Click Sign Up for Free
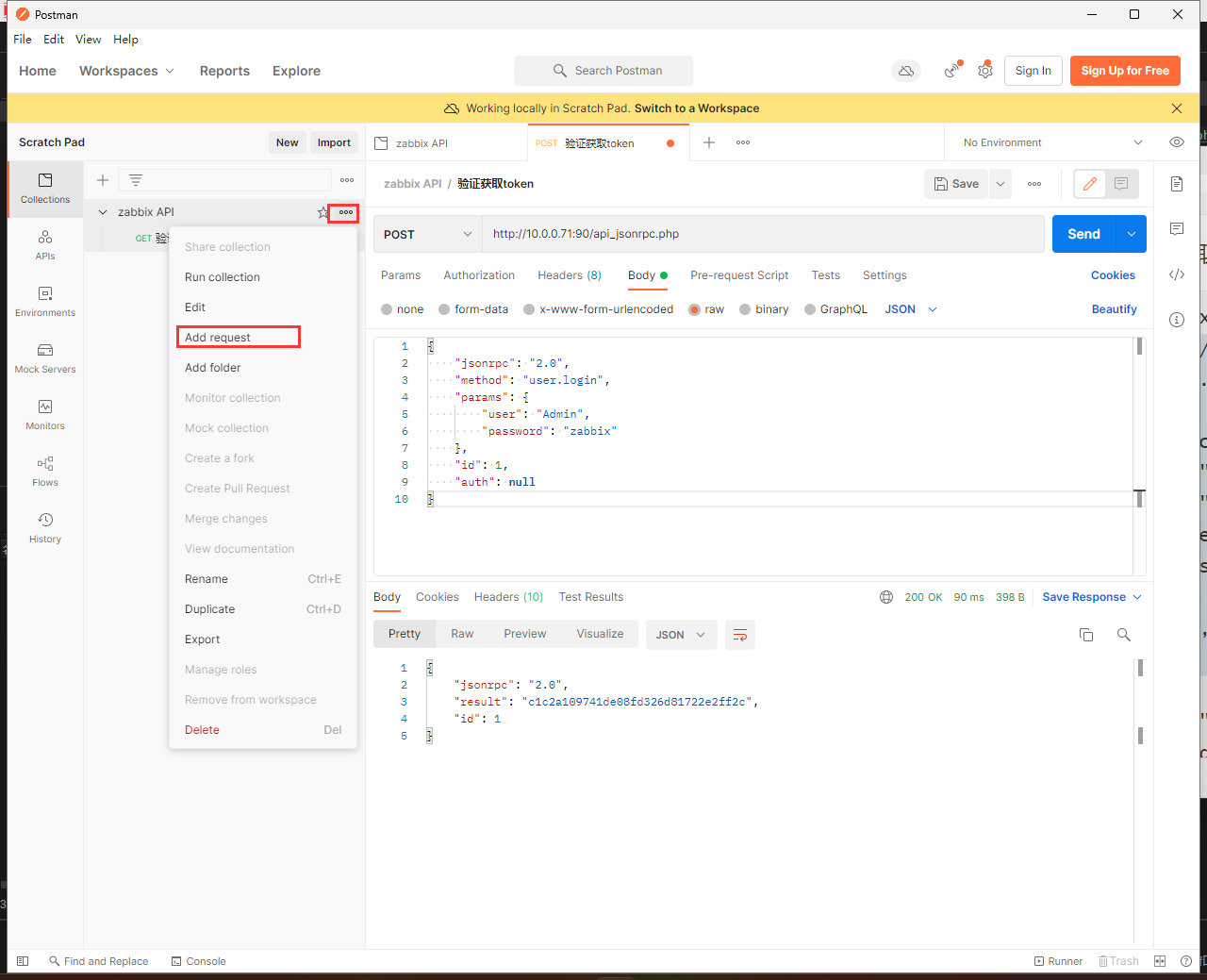This screenshot has width=1207, height=980. pos(1125,71)
